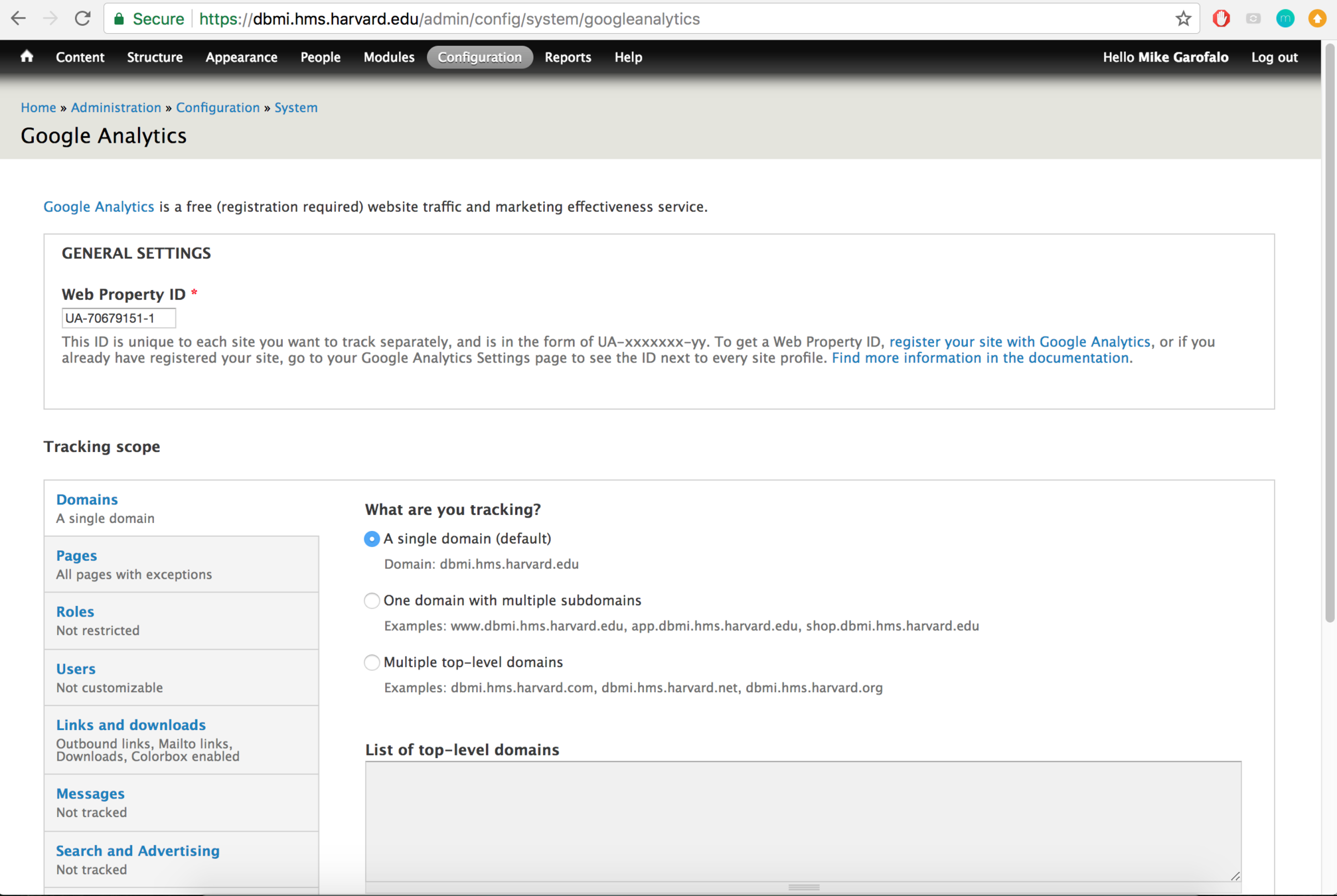Image resolution: width=1337 pixels, height=896 pixels.
Task: Switch to the Messages vertical tab
Action: (181, 802)
